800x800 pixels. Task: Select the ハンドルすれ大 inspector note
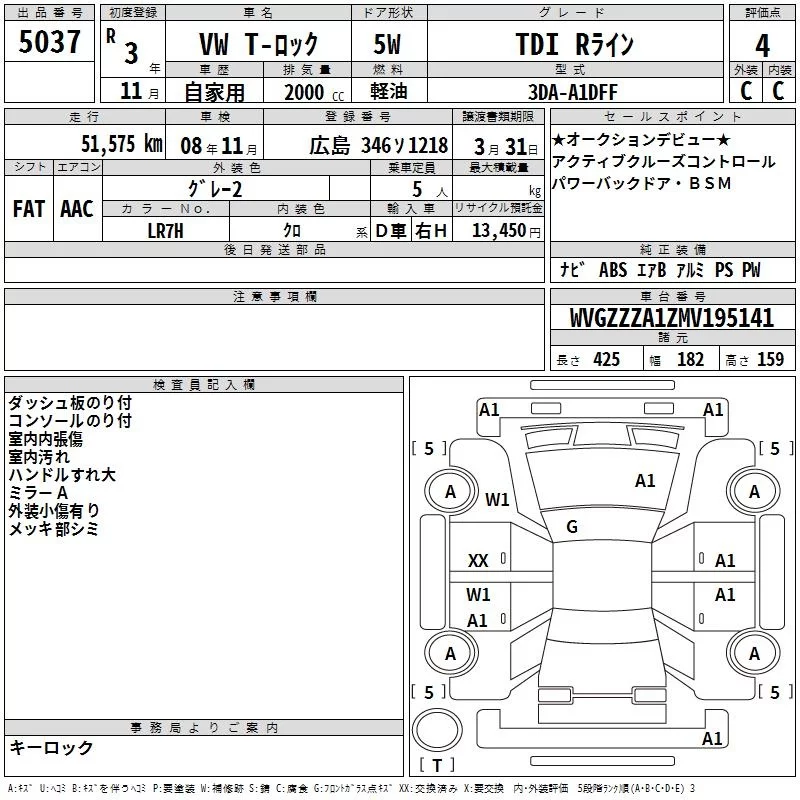point(62,474)
